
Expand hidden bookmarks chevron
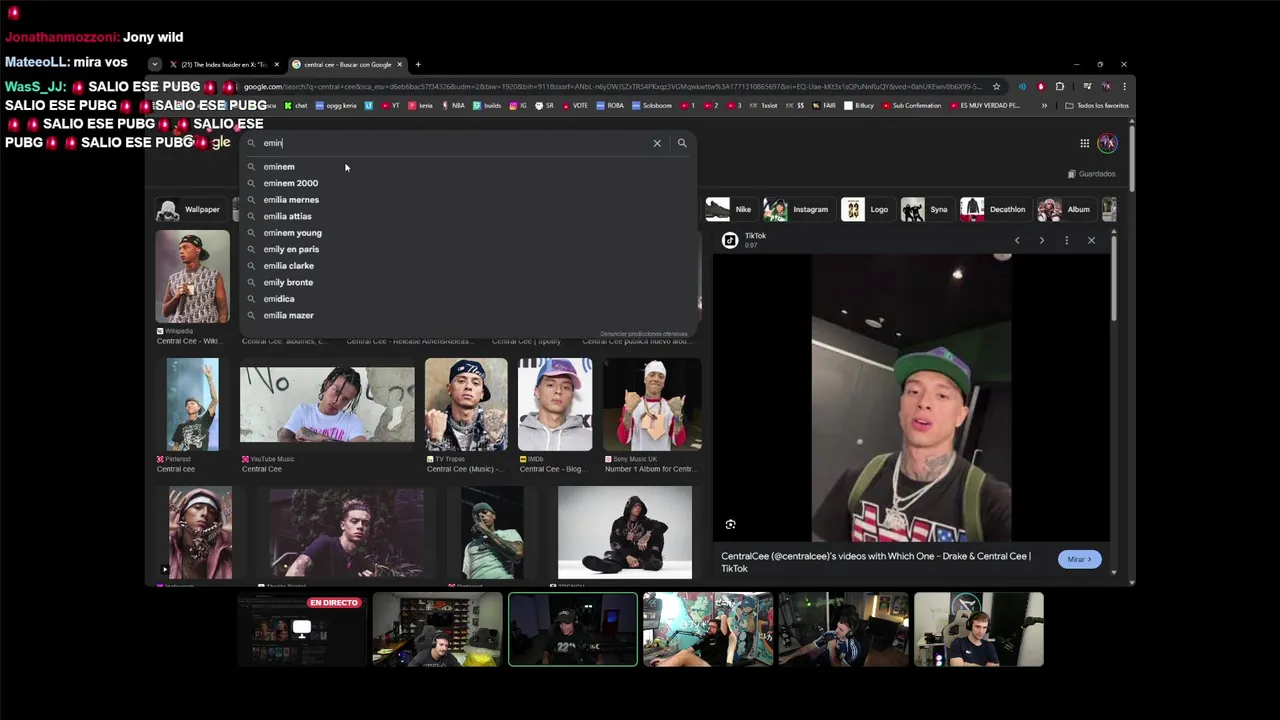point(1044,105)
